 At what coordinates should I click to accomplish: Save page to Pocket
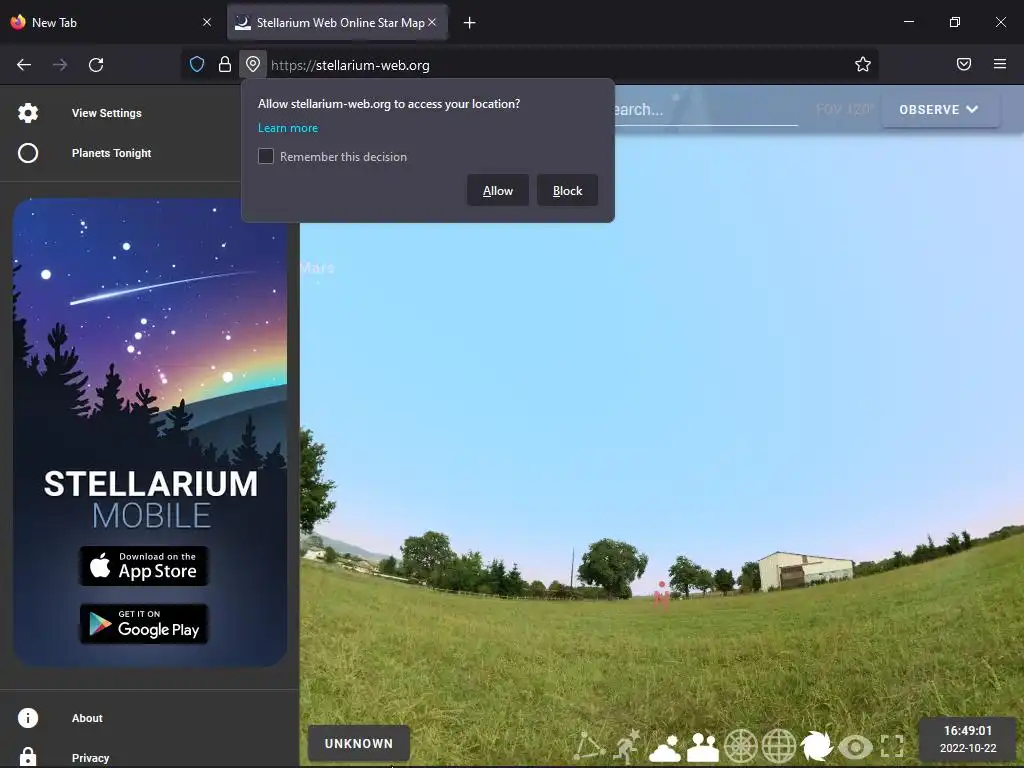click(964, 64)
